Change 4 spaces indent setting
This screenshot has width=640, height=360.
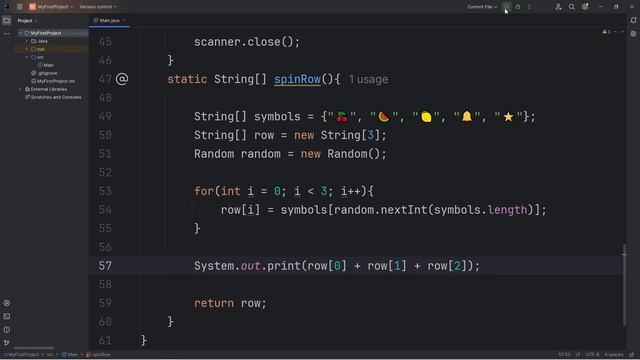click(x=614, y=355)
